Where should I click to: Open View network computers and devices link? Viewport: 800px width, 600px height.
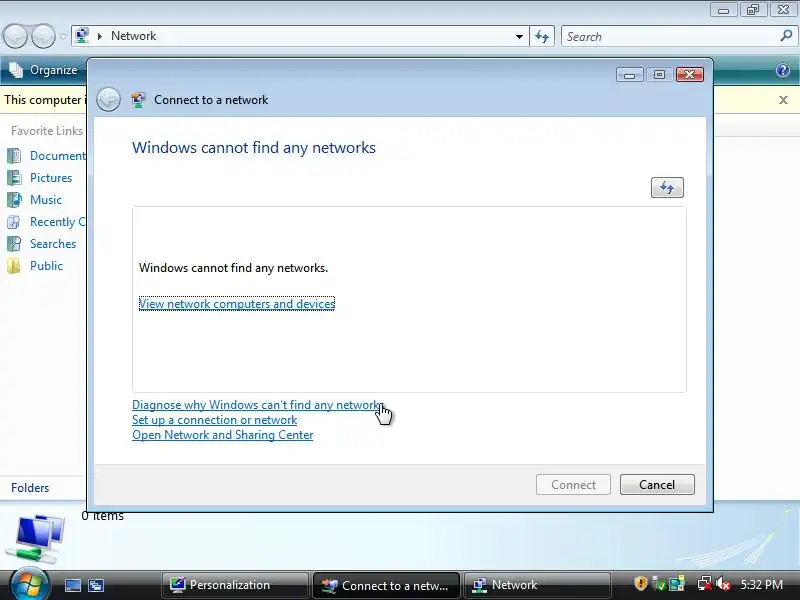(x=237, y=304)
